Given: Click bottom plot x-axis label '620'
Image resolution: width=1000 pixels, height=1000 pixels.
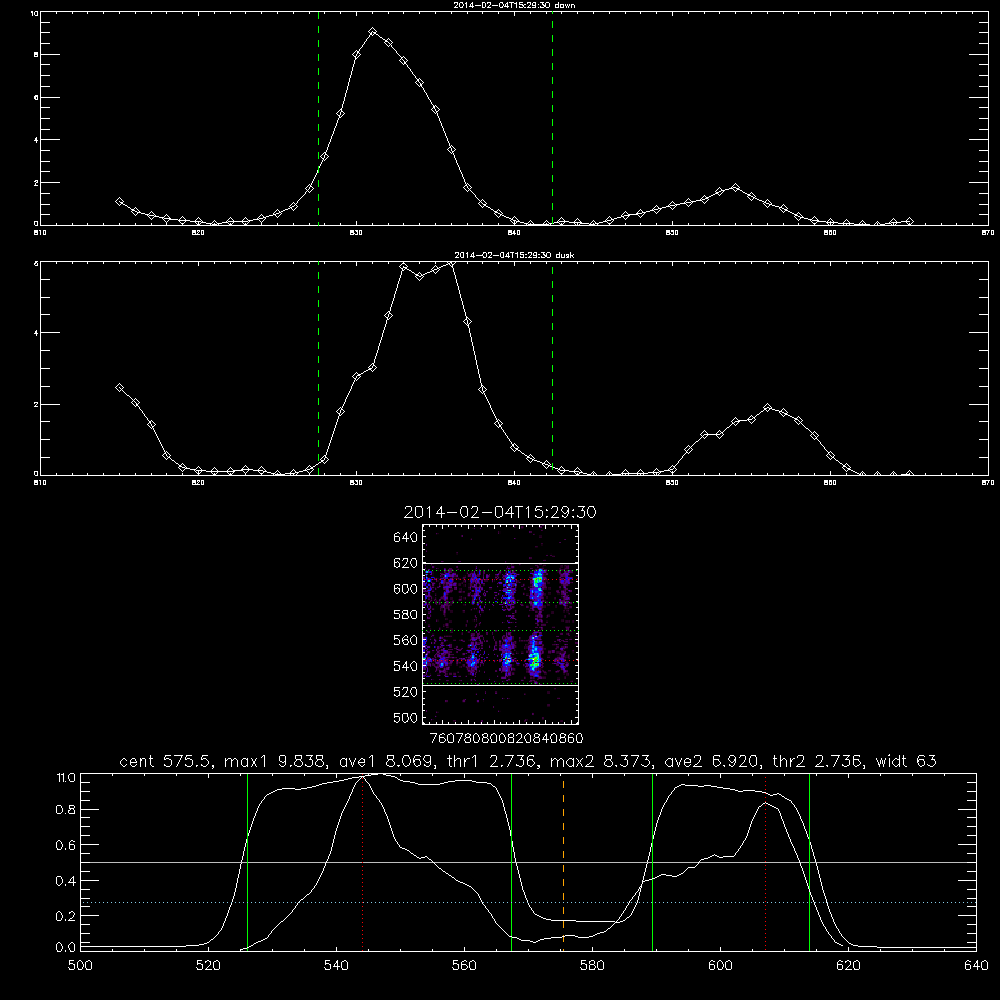Looking at the screenshot, I should (848, 966).
